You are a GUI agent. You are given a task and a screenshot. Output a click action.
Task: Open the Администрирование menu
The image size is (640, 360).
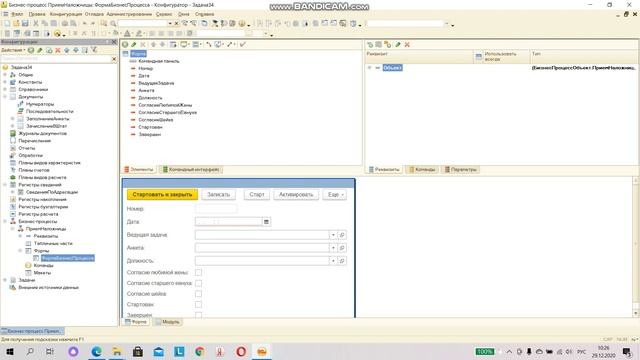[129, 14]
